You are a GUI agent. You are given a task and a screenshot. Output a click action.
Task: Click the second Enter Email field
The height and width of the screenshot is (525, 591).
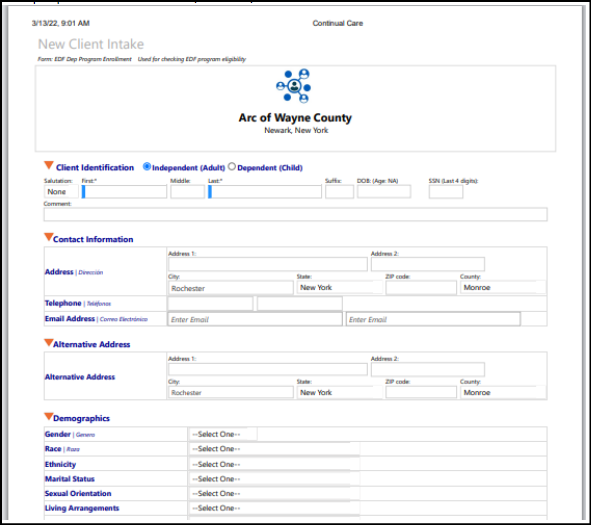[433, 319]
